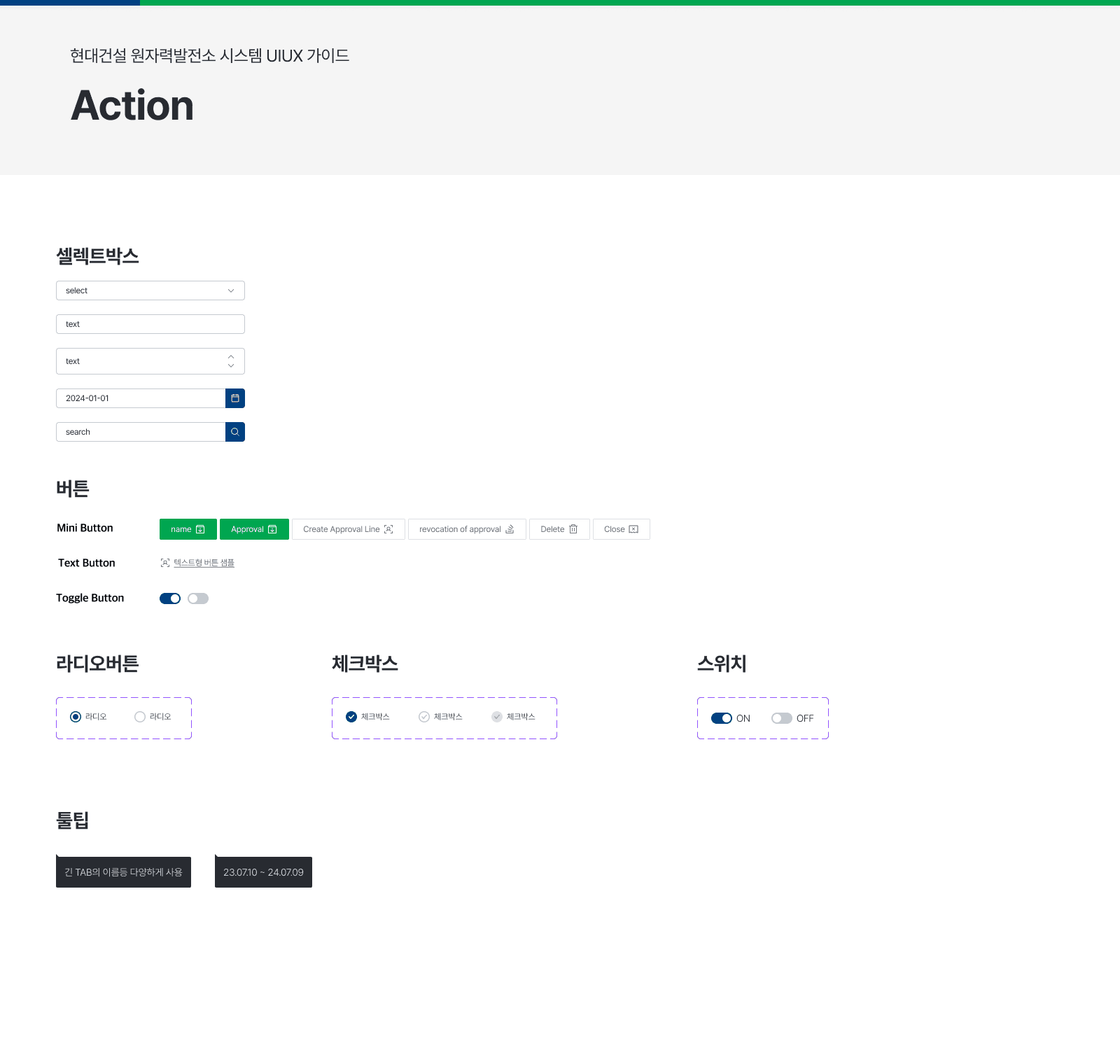Click the download icon on name button
The image size is (1120, 1064).
(x=200, y=529)
